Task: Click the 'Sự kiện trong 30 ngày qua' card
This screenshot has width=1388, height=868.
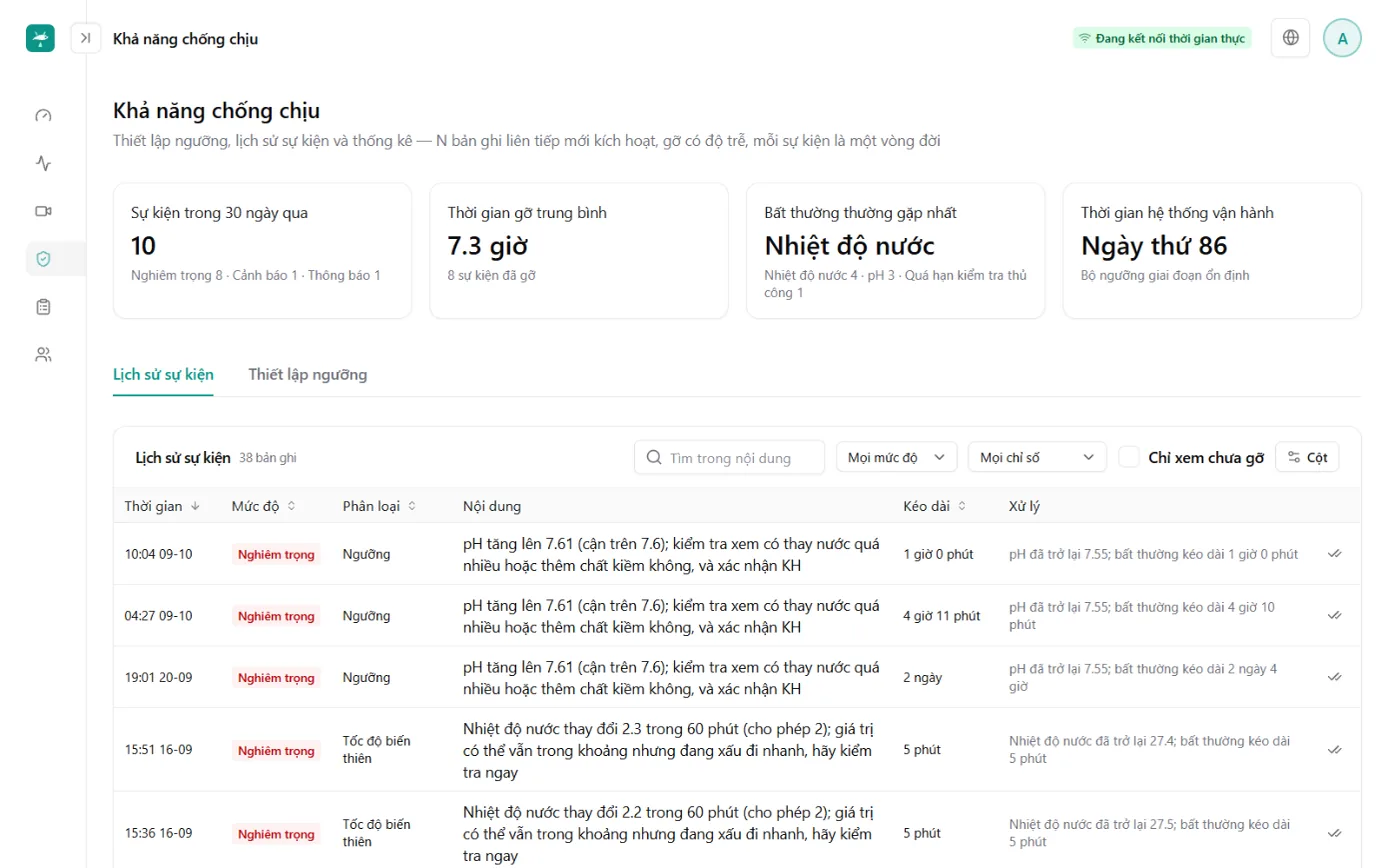Action: pyautogui.click(x=262, y=251)
